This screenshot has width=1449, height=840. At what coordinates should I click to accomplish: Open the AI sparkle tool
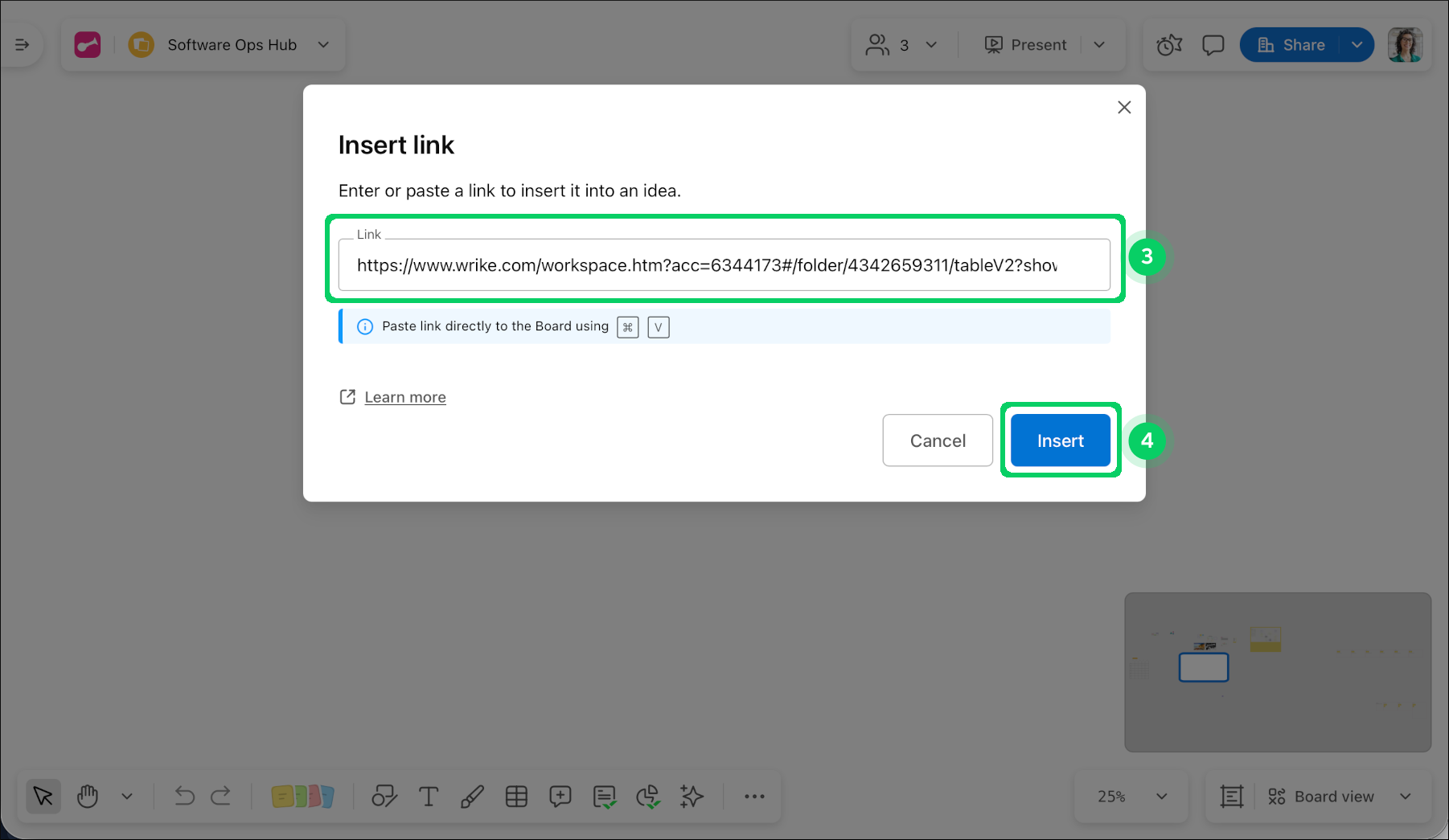pos(692,797)
